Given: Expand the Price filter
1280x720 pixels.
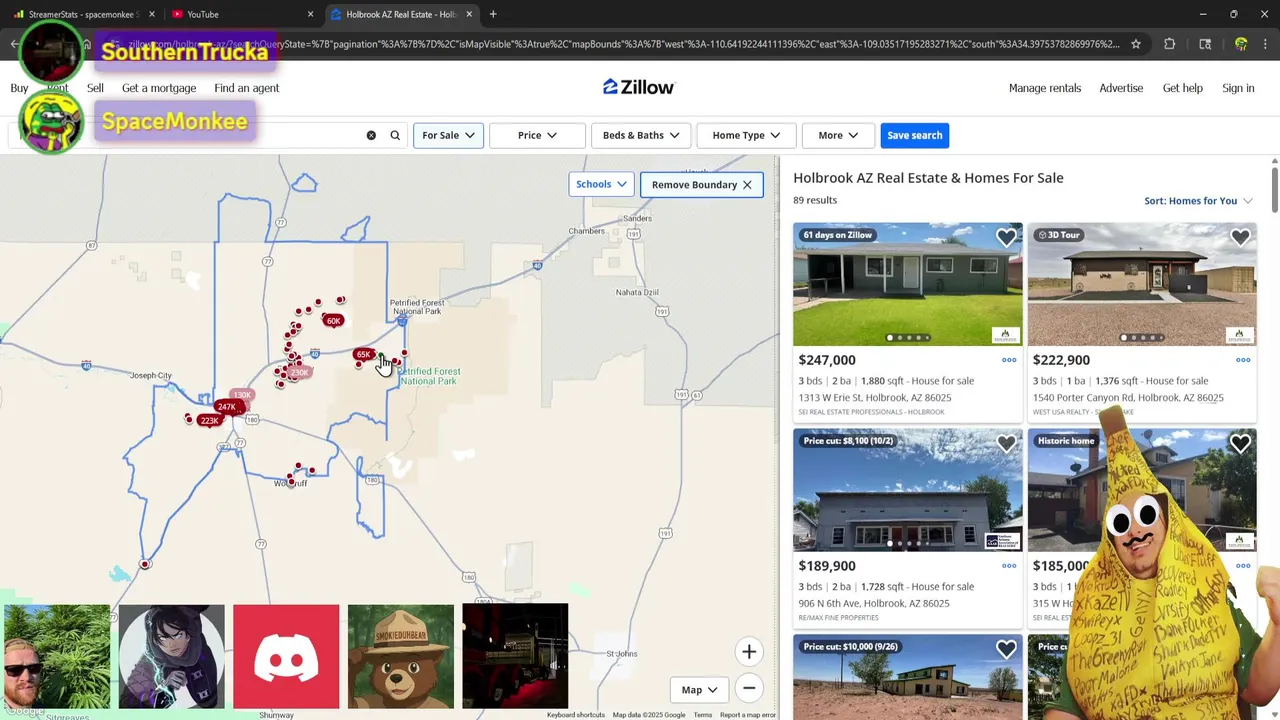Looking at the screenshot, I should (537, 135).
